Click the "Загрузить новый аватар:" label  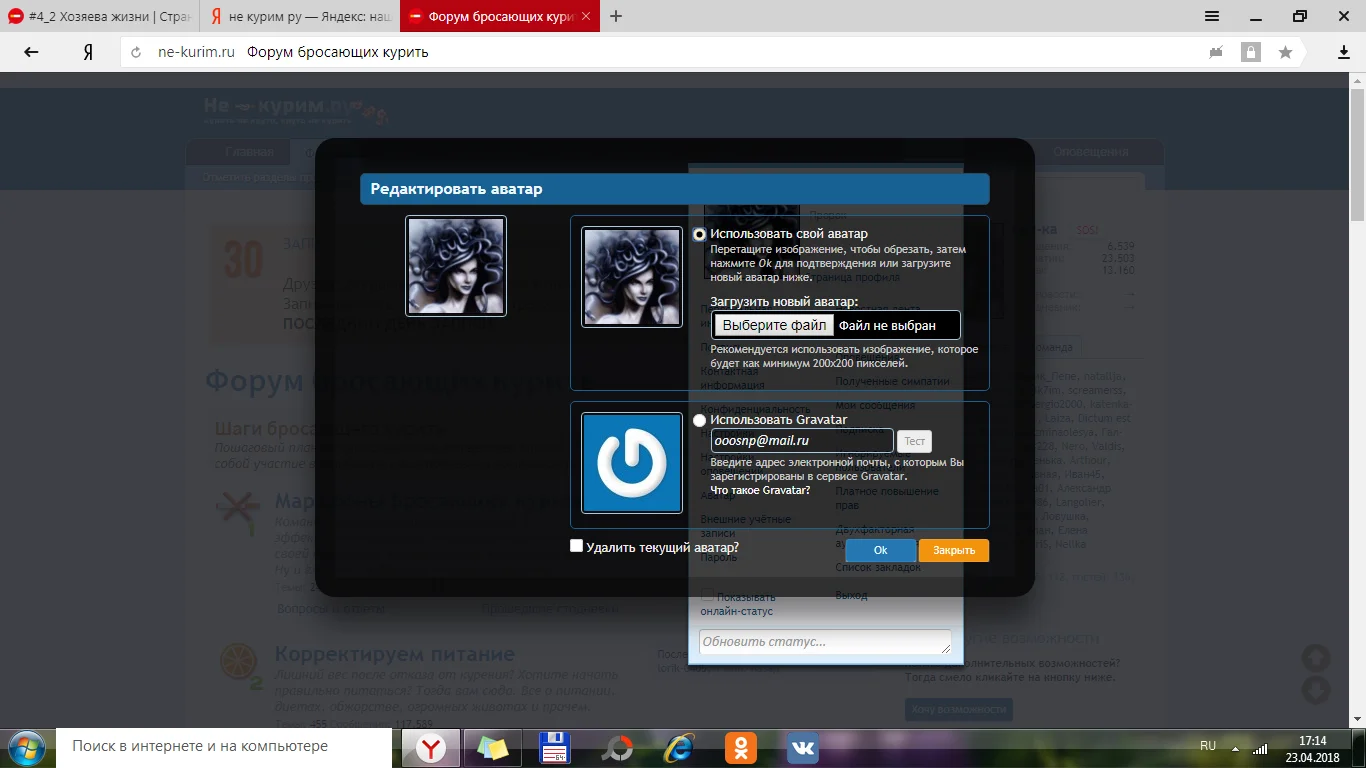pyautogui.click(x=784, y=301)
